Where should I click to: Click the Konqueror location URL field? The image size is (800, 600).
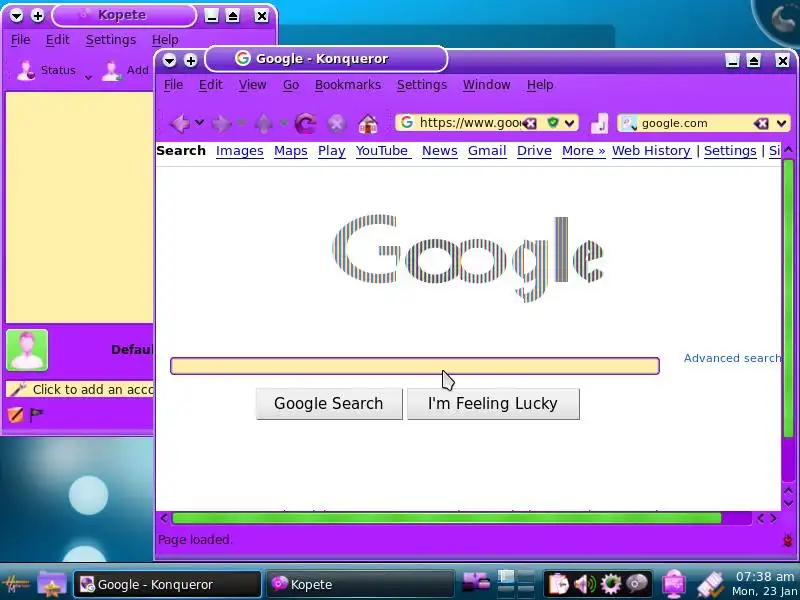point(469,123)
